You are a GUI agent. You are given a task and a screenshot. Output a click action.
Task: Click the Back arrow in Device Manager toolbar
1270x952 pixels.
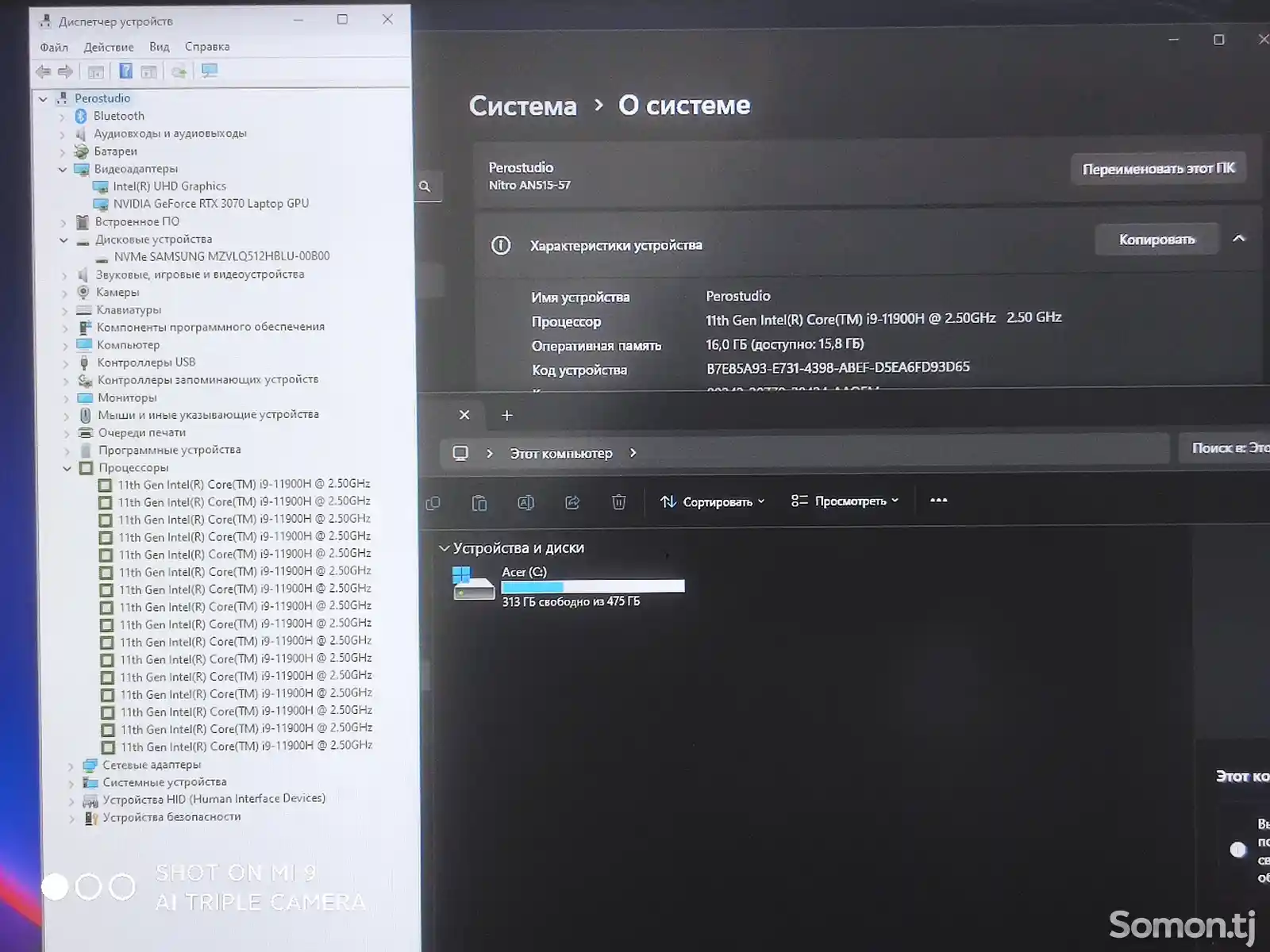(x=43, y=72)
